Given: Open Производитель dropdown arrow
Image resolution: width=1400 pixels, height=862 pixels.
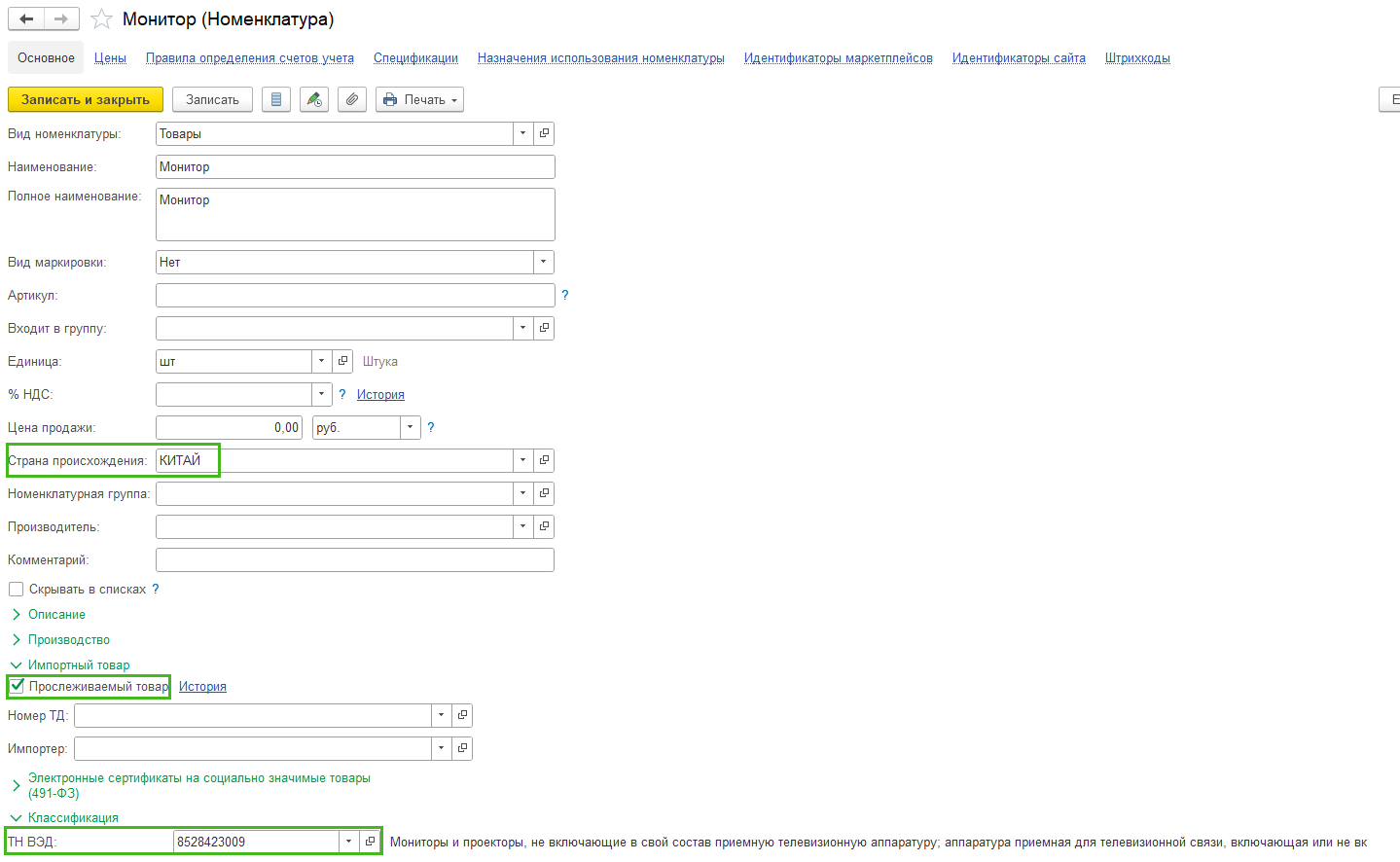Looking at the screenshot, I should 522,526.
